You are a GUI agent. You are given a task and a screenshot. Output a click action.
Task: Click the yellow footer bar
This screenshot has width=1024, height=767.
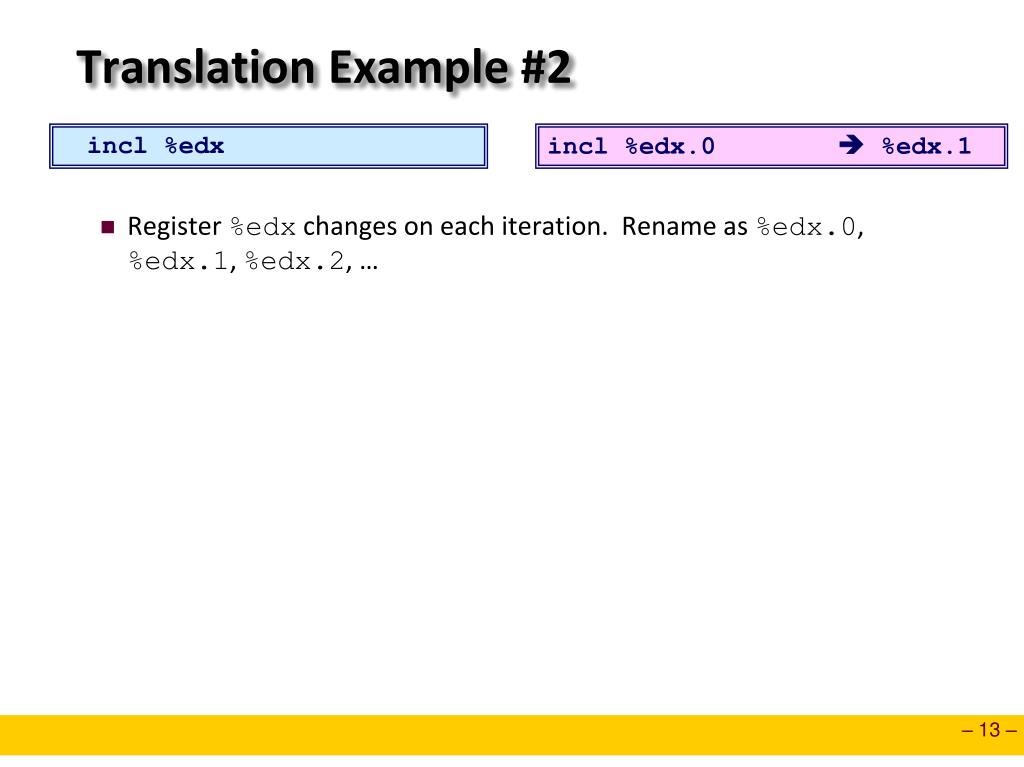coord(512,735)
